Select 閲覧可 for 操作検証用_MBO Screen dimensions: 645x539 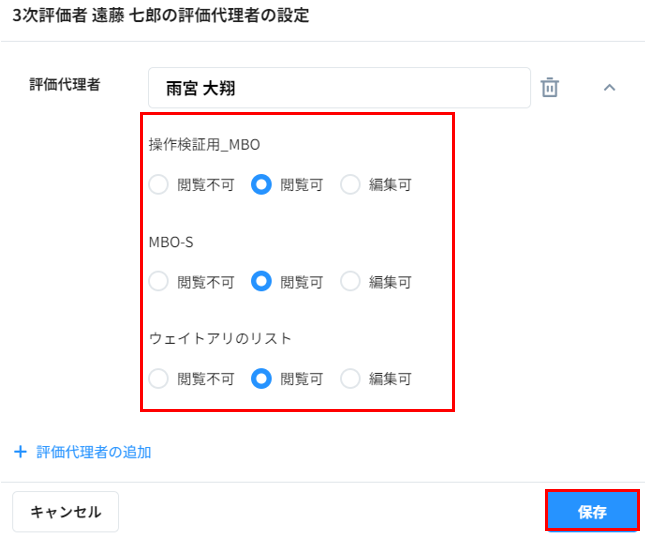coord(261,185)
